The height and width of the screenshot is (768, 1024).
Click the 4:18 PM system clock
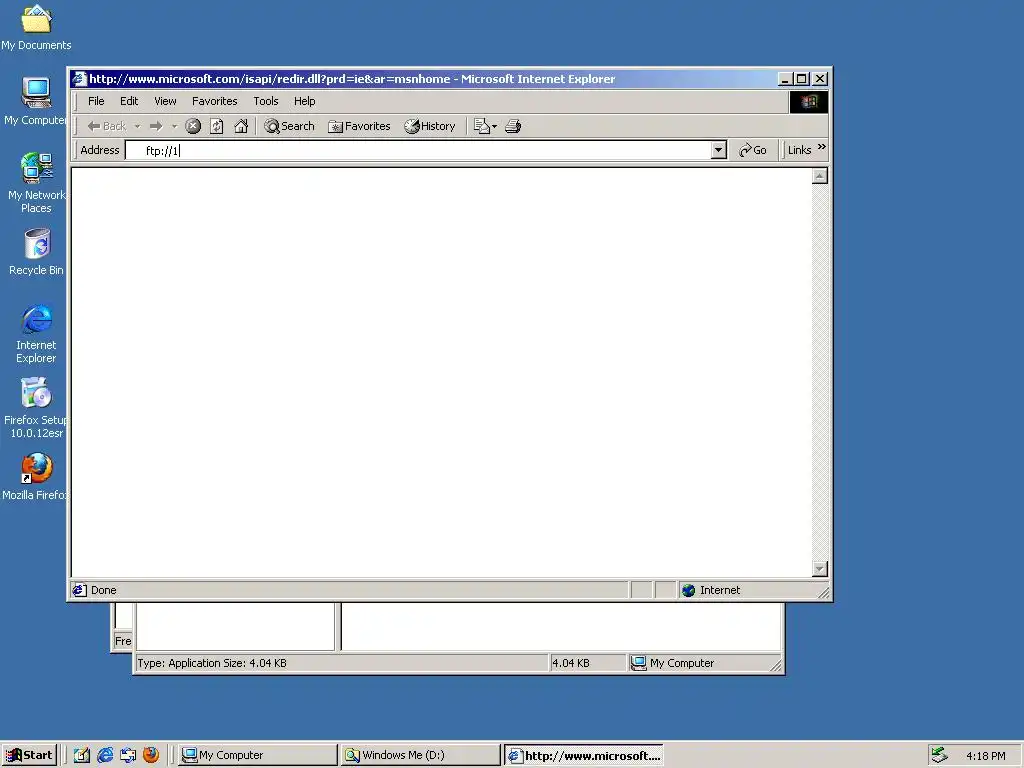tap(985, 756)
